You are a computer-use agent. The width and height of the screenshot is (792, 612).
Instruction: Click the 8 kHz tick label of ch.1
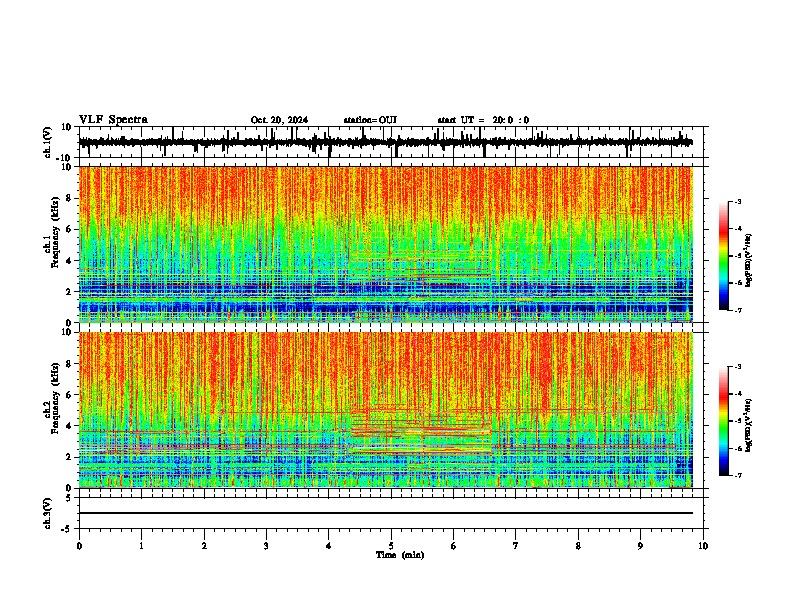70,198
